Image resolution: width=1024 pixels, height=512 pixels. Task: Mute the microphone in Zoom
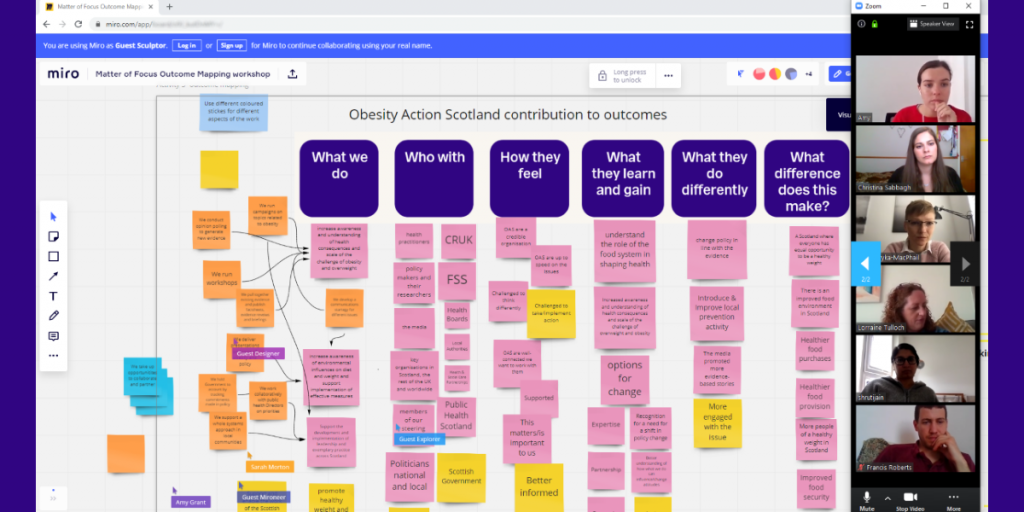click(867, 500)
